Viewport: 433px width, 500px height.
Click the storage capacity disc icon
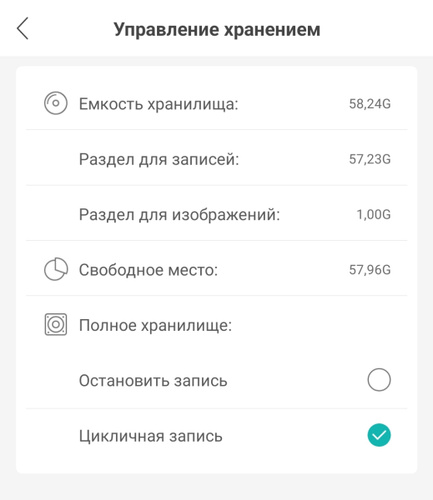56,103
